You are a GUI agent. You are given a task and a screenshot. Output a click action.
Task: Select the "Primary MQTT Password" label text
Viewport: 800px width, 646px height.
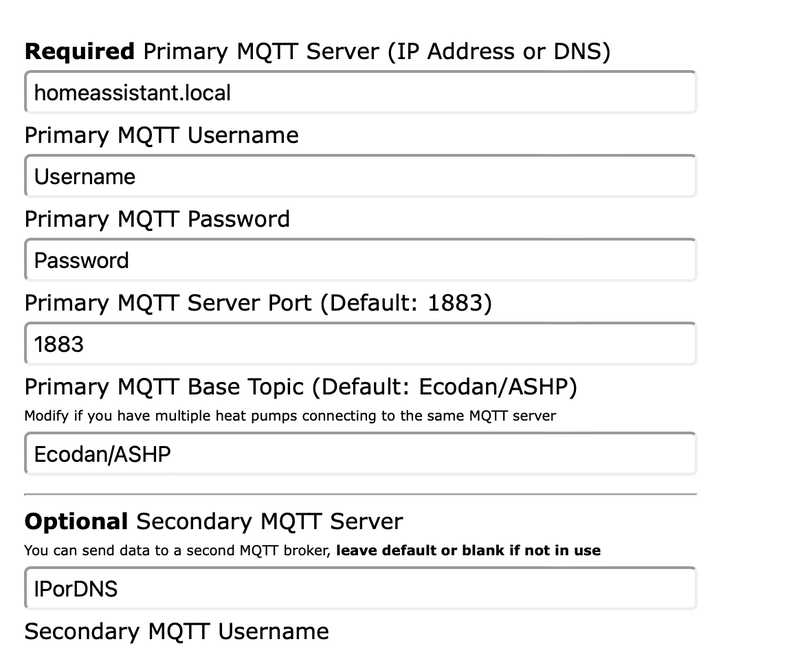tap(157, 218)
